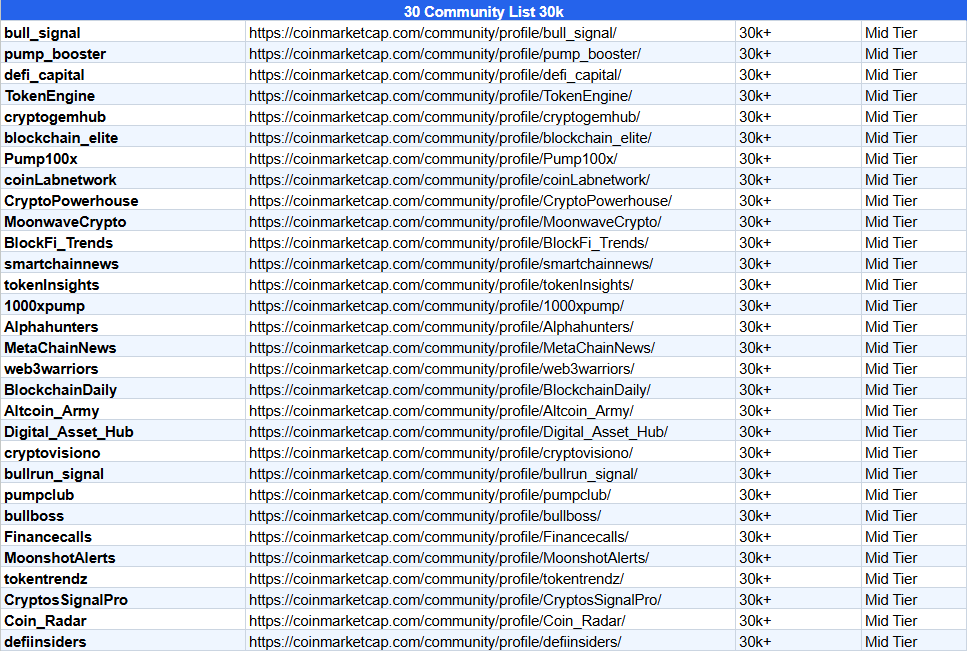
Task: Select the cryptogemhub name cell
Action: (123, 117)
